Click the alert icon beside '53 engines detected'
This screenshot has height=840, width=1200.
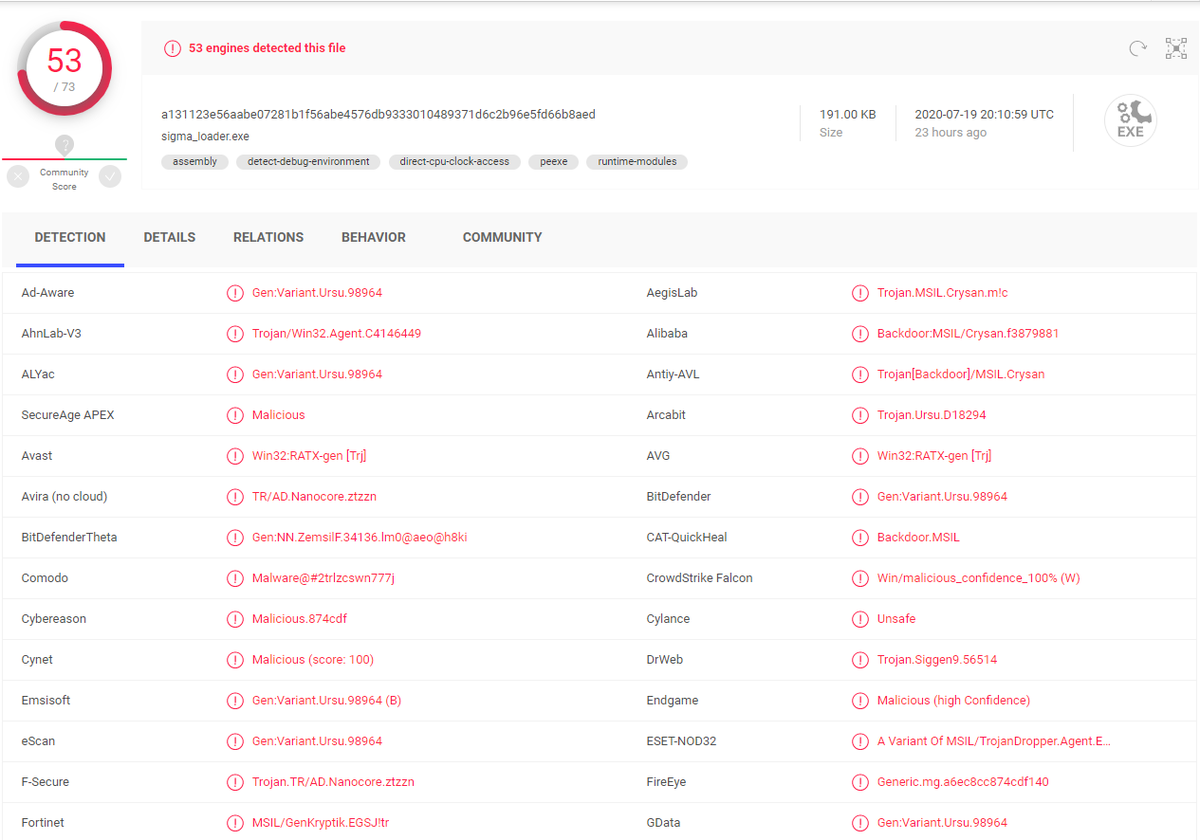pos(173,48)
